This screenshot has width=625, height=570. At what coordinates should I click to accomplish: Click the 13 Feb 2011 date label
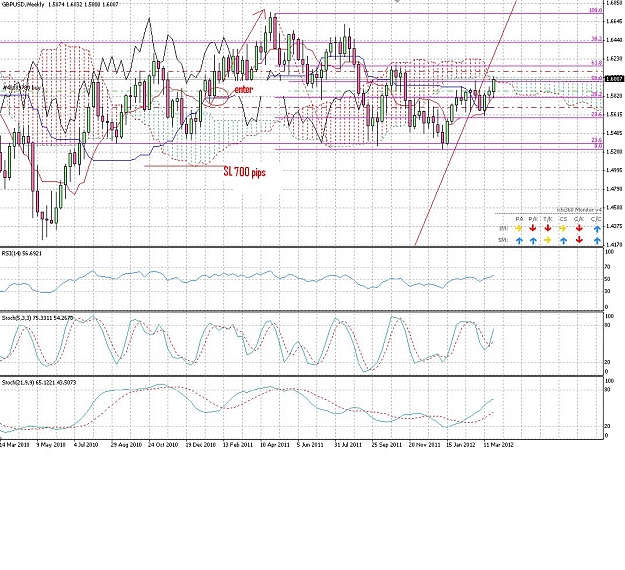tap(238, 444)
